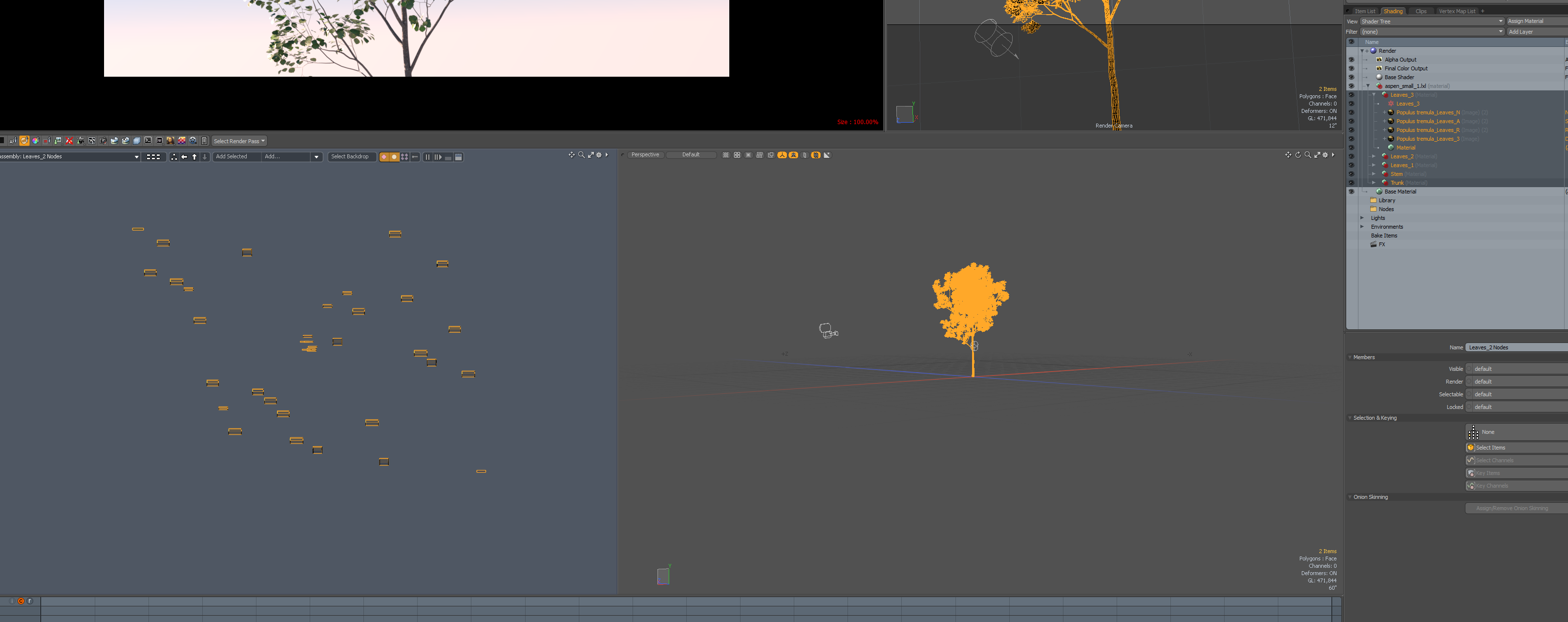Image resolution: width=1568 pixels, height=622 pixels.
Task: Open the command console terminal icon
Action: (148, 141)
